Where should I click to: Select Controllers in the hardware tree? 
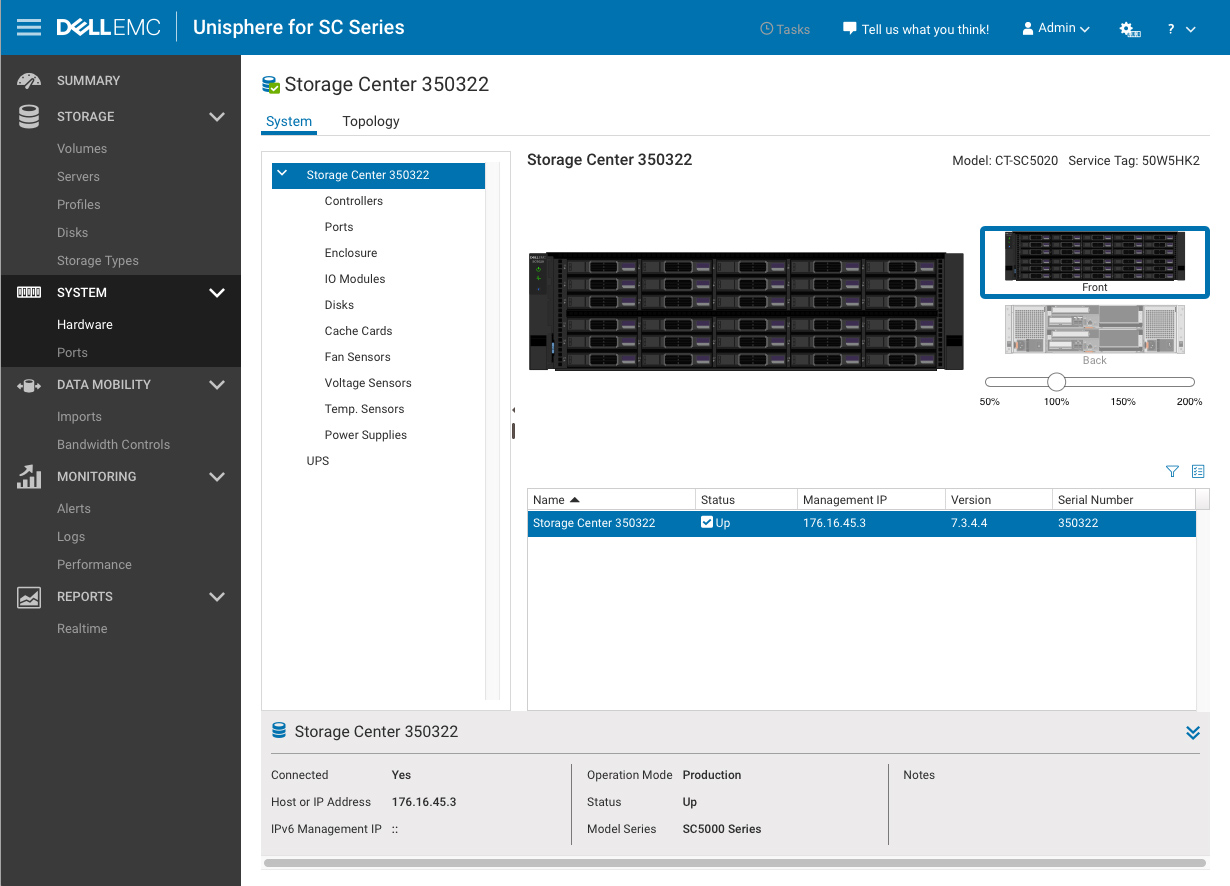point(354,201)
